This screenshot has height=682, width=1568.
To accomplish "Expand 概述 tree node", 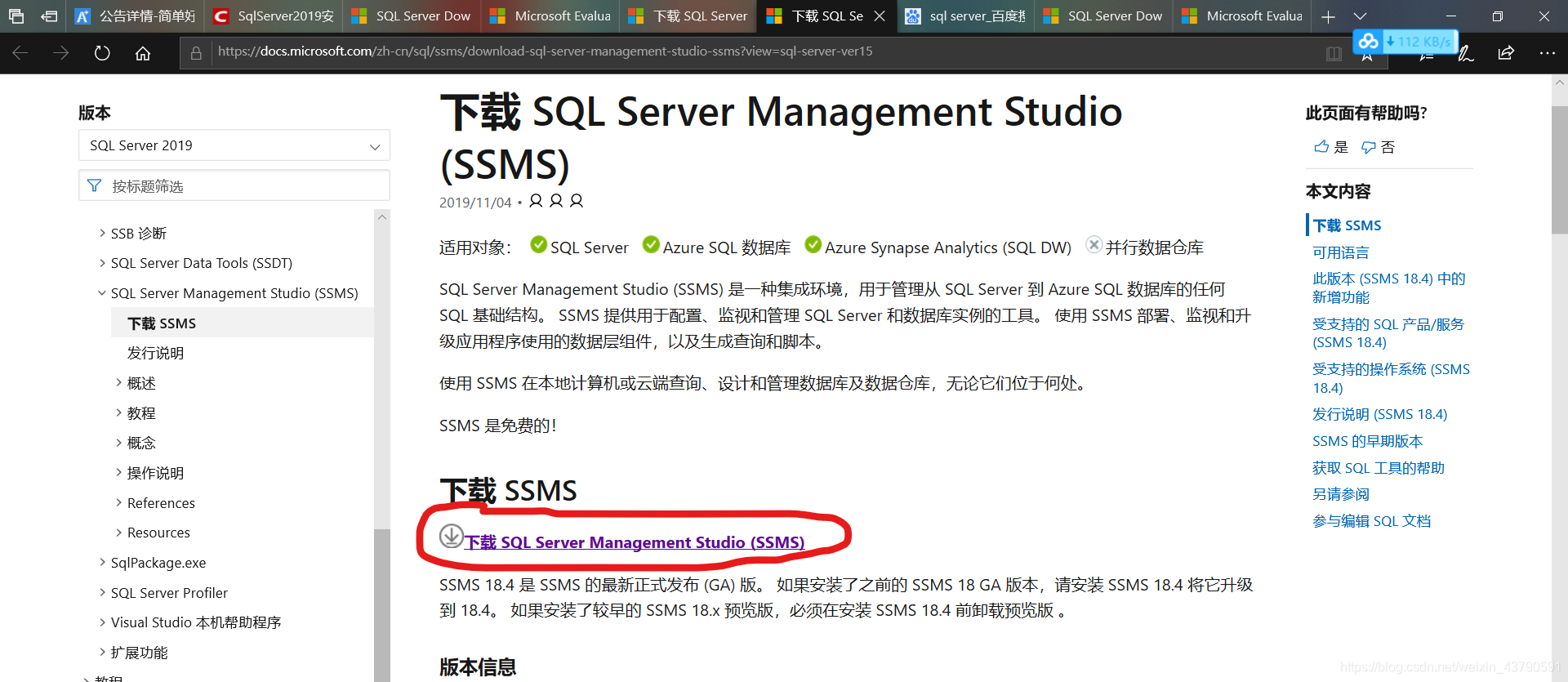I will tap(118, 383).
